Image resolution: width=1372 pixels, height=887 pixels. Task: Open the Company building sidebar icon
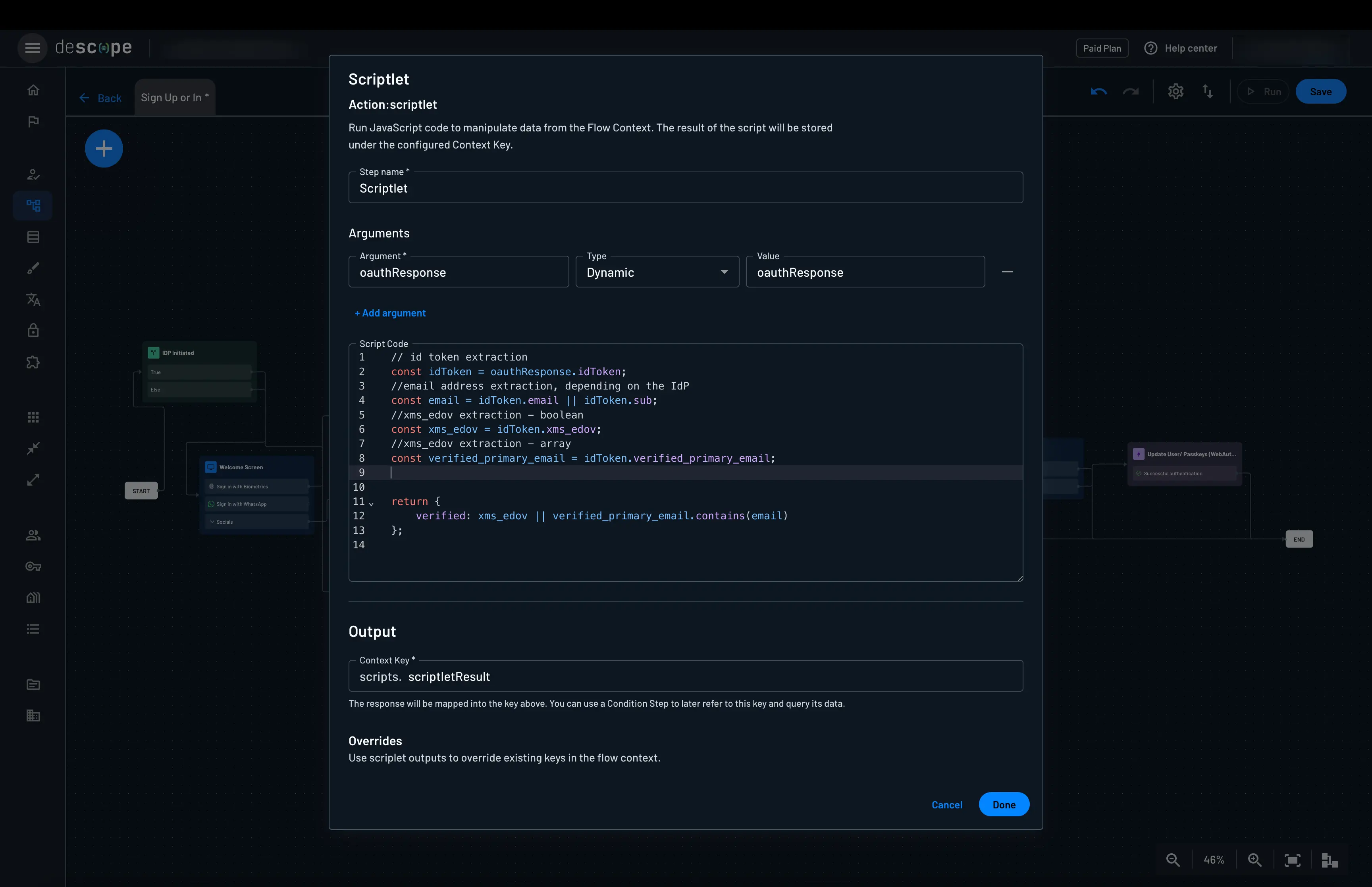pyautogui.click(x=33, y=715)
